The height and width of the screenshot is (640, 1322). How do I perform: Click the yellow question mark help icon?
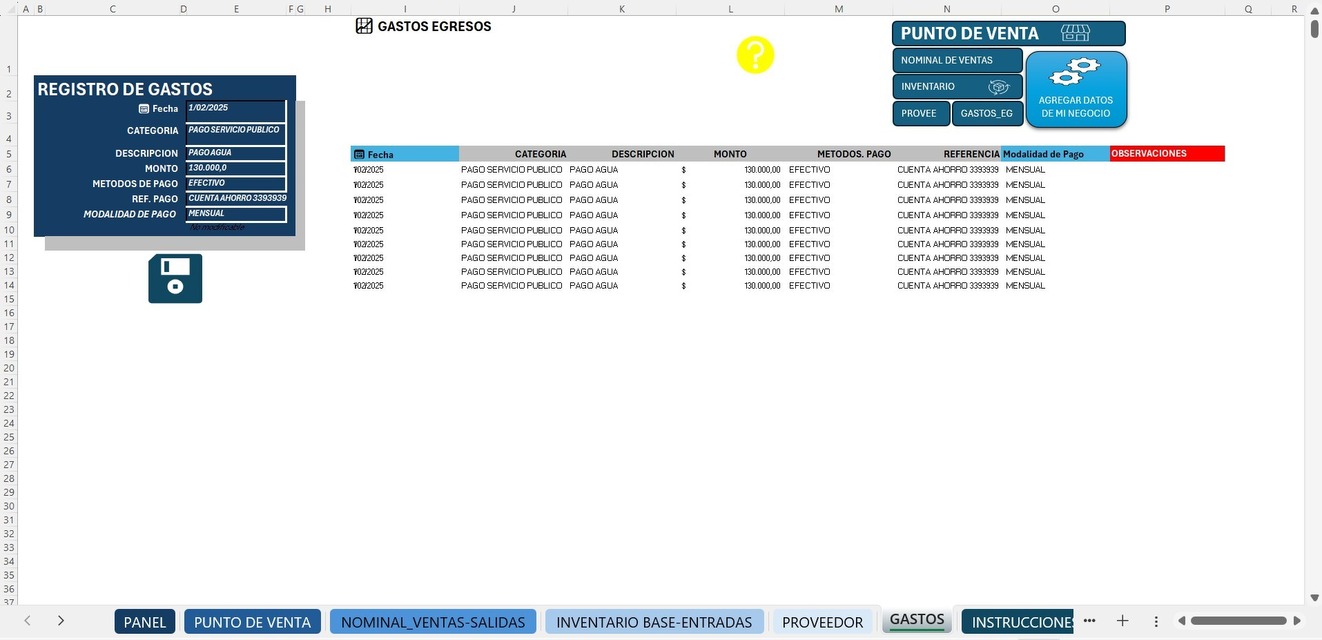(755, 55)
